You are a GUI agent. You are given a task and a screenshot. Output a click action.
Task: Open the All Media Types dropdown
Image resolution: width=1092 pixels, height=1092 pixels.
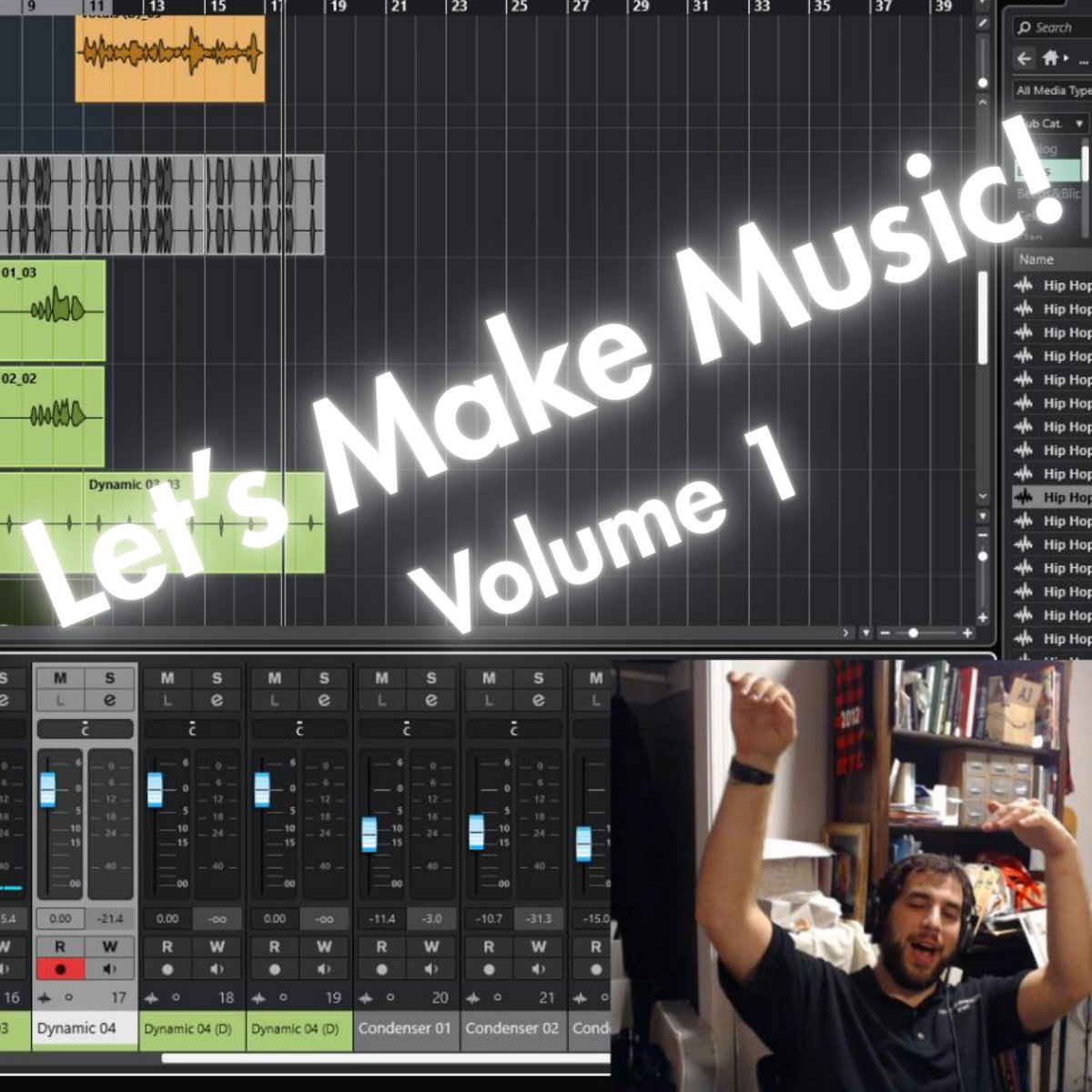click(1053, 90)
